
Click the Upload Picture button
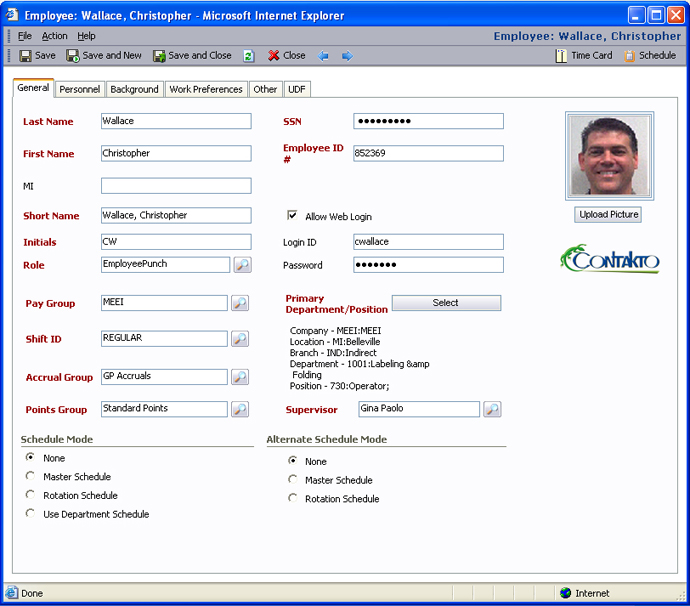click(608, 215)
